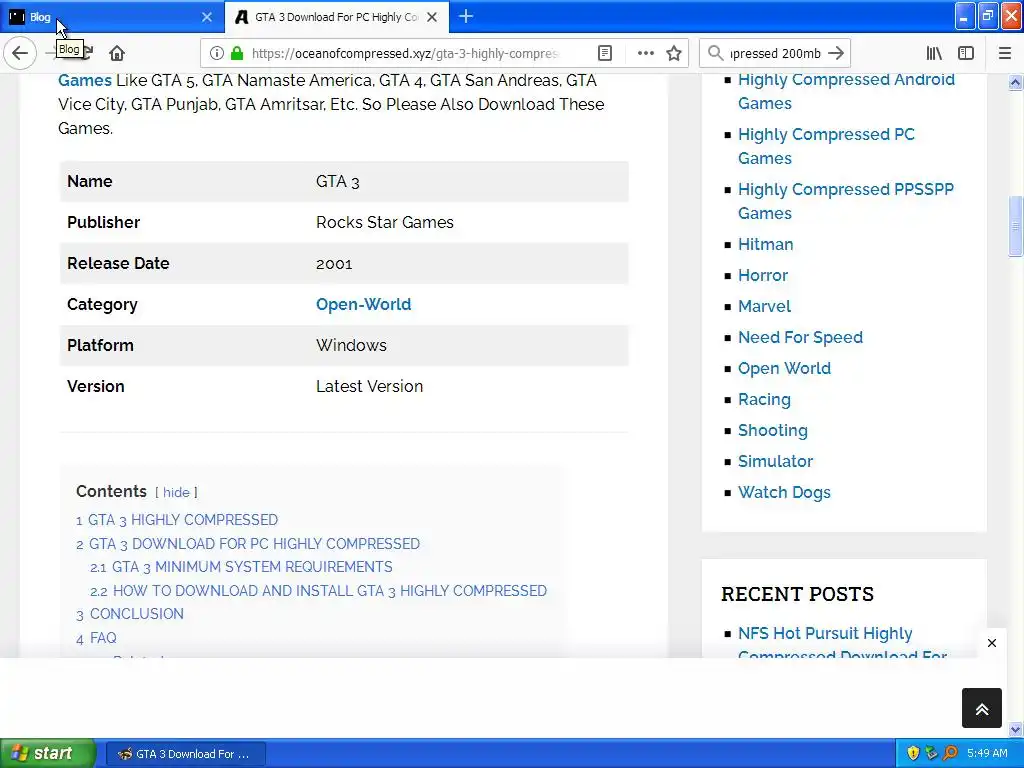
Task: Focus the URL address bar
Action: 405,53
